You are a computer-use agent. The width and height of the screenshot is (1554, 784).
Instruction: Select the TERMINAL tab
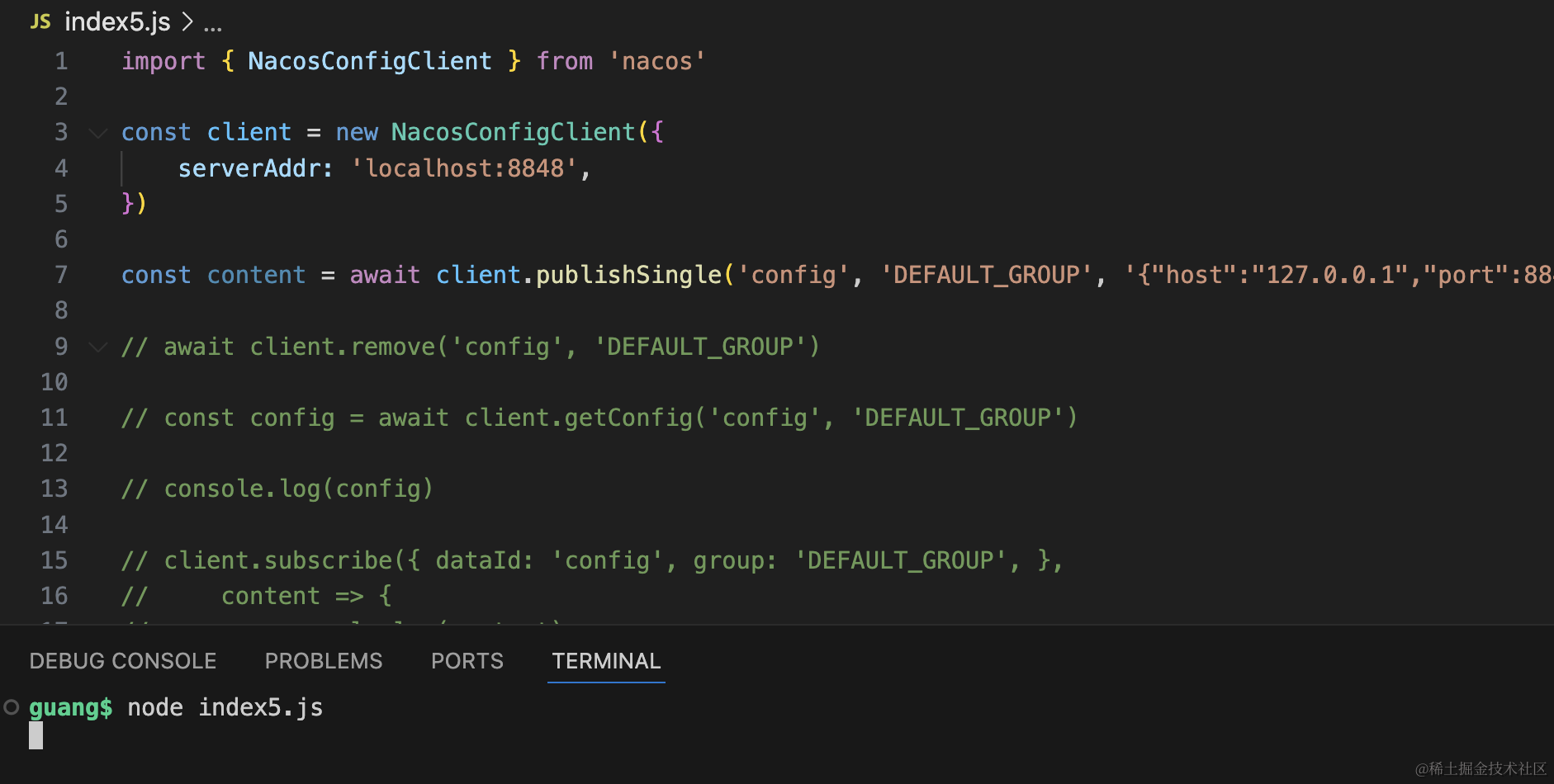click(606, 661)
